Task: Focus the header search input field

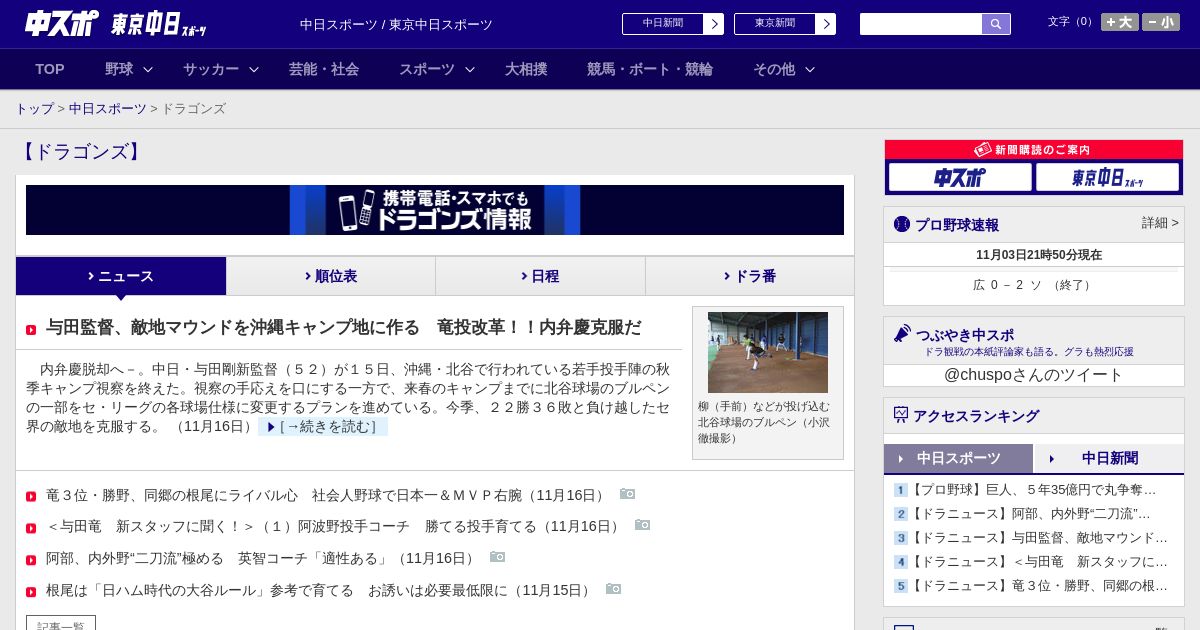Action: click(x=921, y=24)
